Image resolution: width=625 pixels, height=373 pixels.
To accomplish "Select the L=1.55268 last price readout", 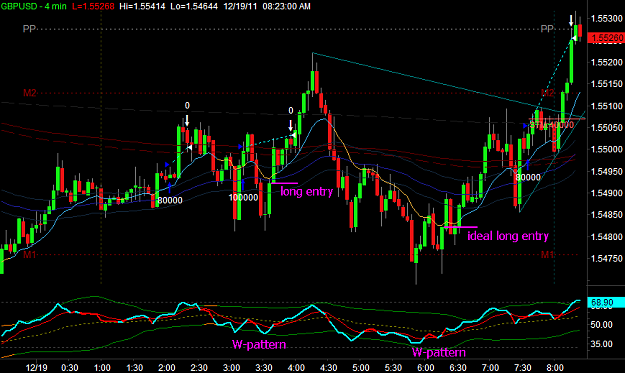I will coord(93,6).
